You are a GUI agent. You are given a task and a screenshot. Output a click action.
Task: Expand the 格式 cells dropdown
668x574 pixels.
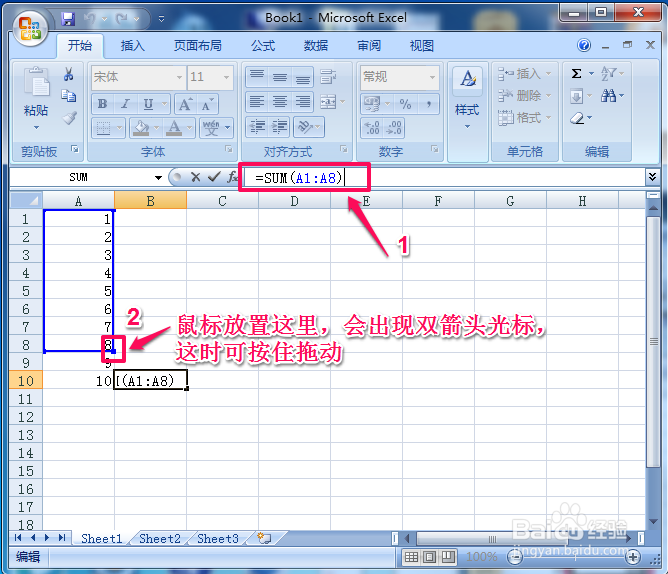click(549, 118)
